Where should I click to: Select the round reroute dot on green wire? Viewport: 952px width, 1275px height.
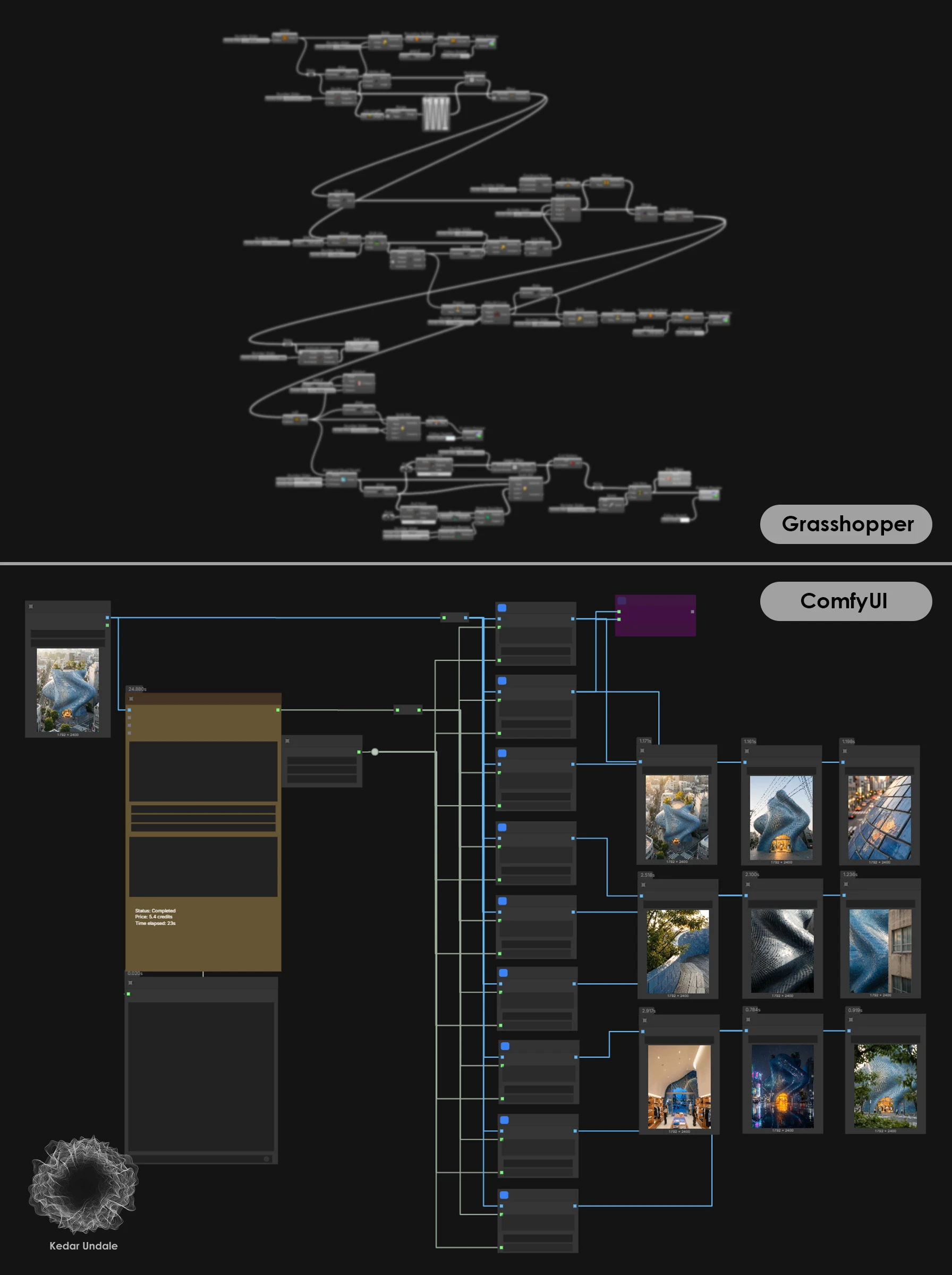[x=375, y=752]
